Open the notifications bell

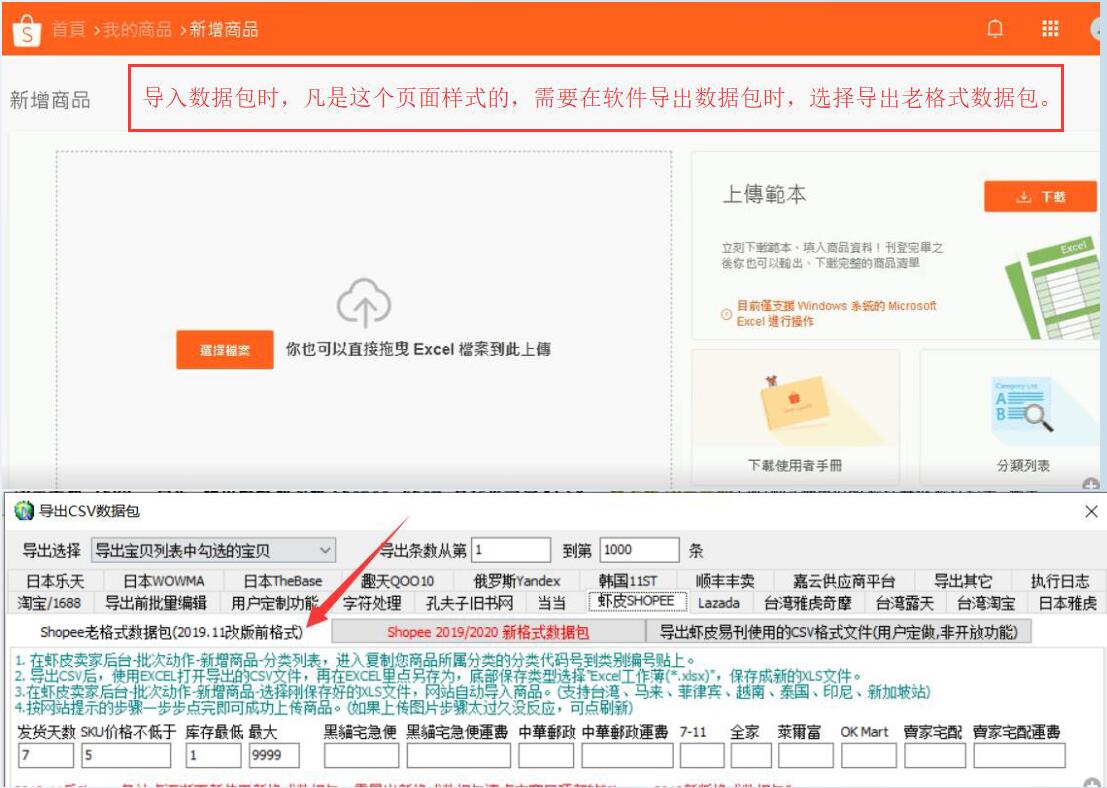click(x=995, y=28)
